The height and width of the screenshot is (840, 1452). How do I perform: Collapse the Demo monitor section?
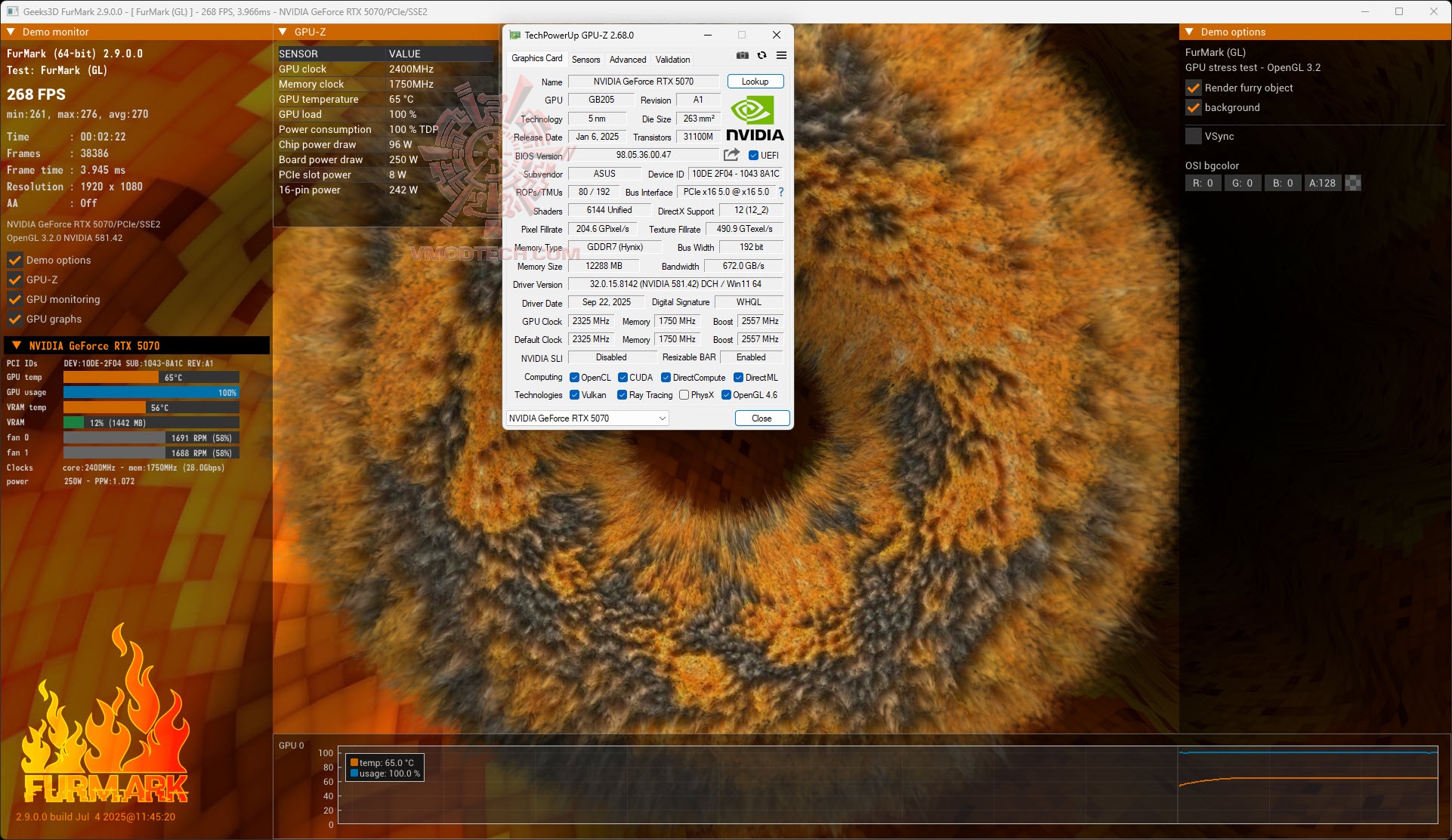click(11, 32)
